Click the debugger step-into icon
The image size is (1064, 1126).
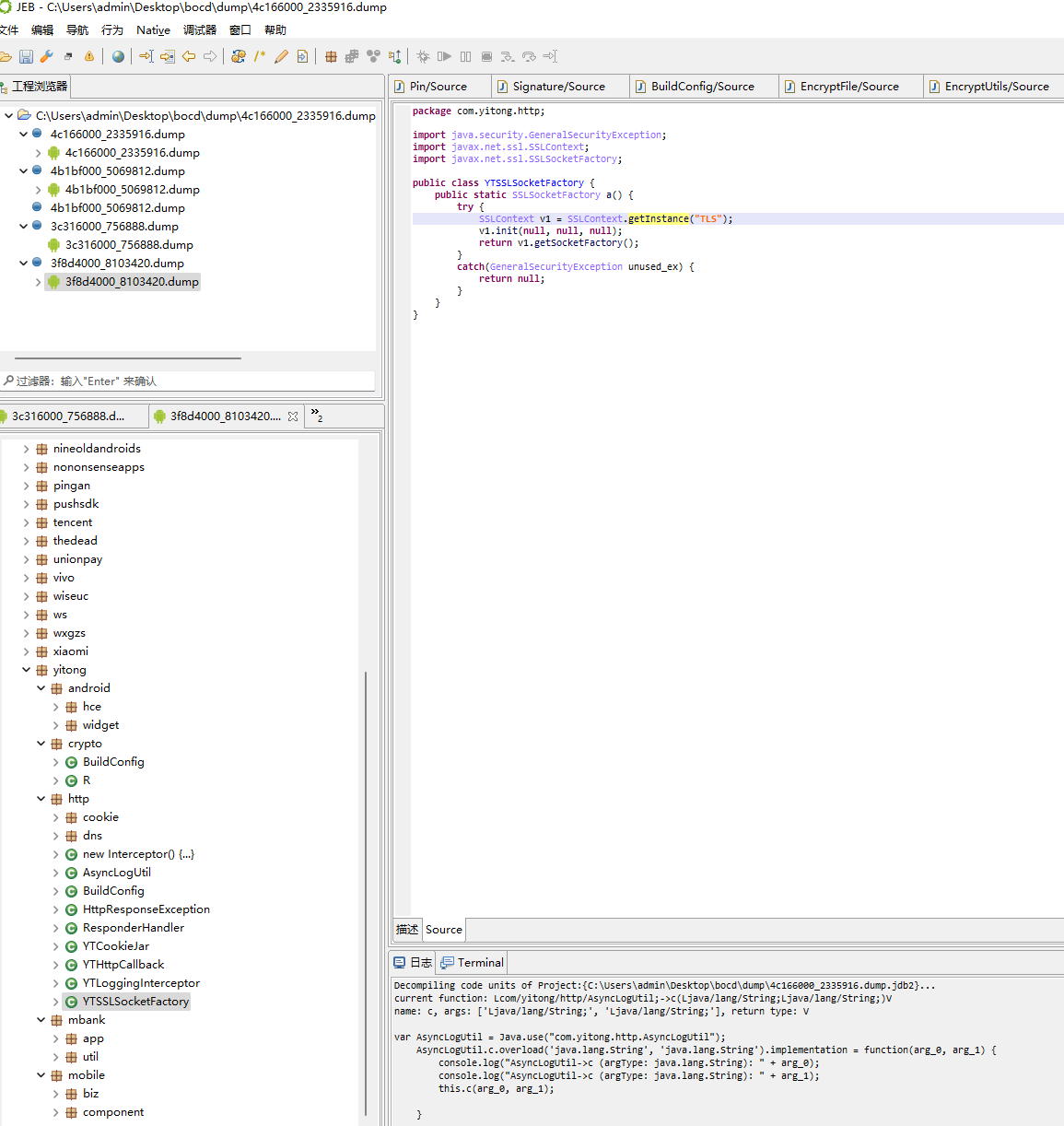pos(508,56)
